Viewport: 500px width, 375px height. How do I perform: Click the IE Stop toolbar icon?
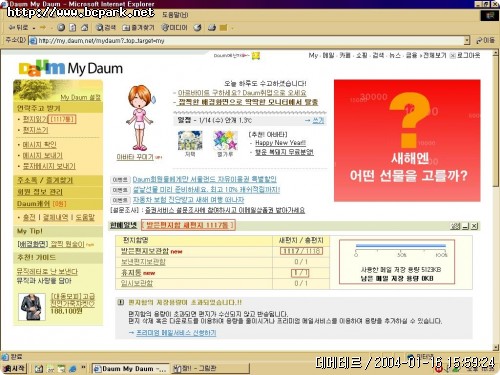point(61,27)
